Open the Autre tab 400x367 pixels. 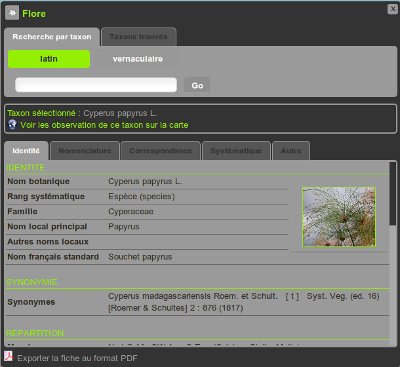point(291,151)
